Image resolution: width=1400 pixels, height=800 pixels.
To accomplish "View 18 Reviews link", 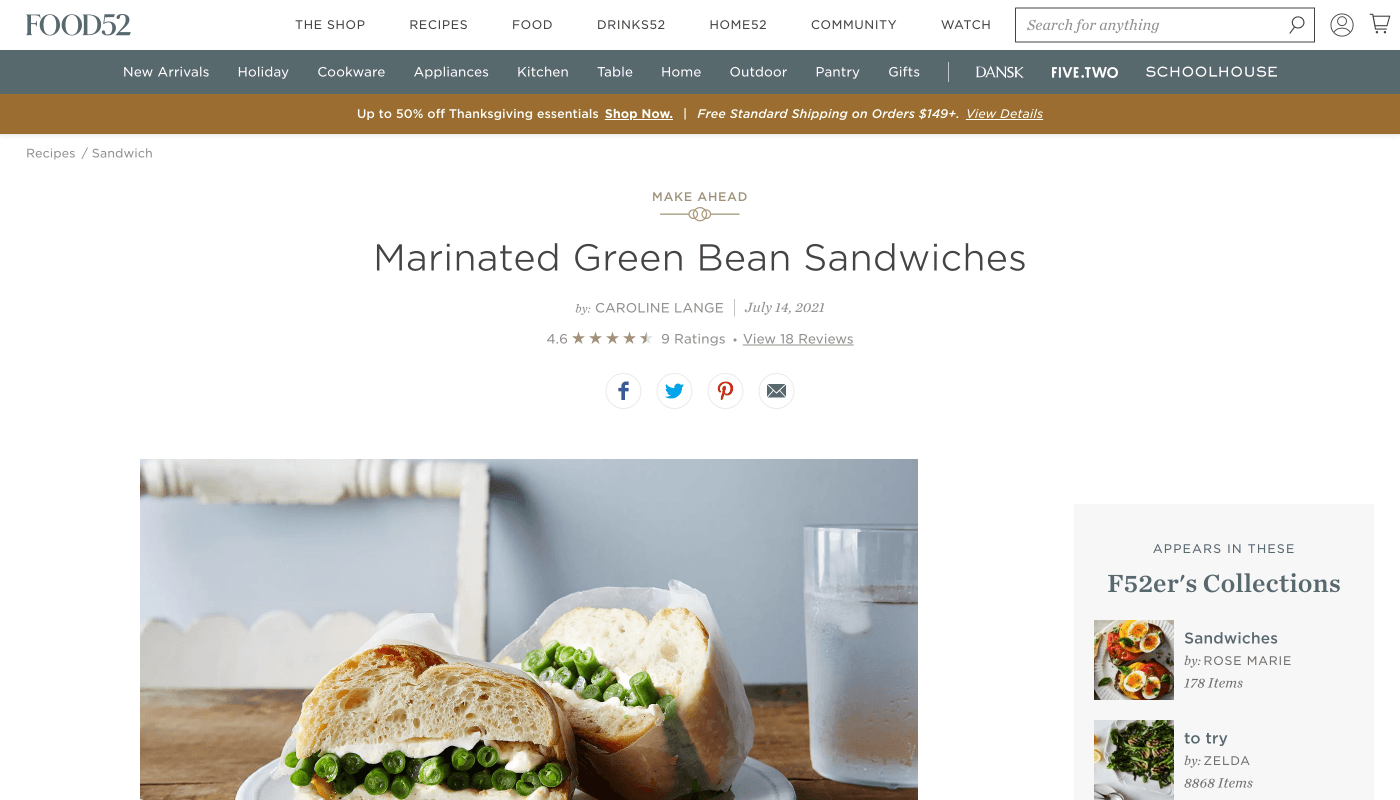I will click(x=798, y=339).
